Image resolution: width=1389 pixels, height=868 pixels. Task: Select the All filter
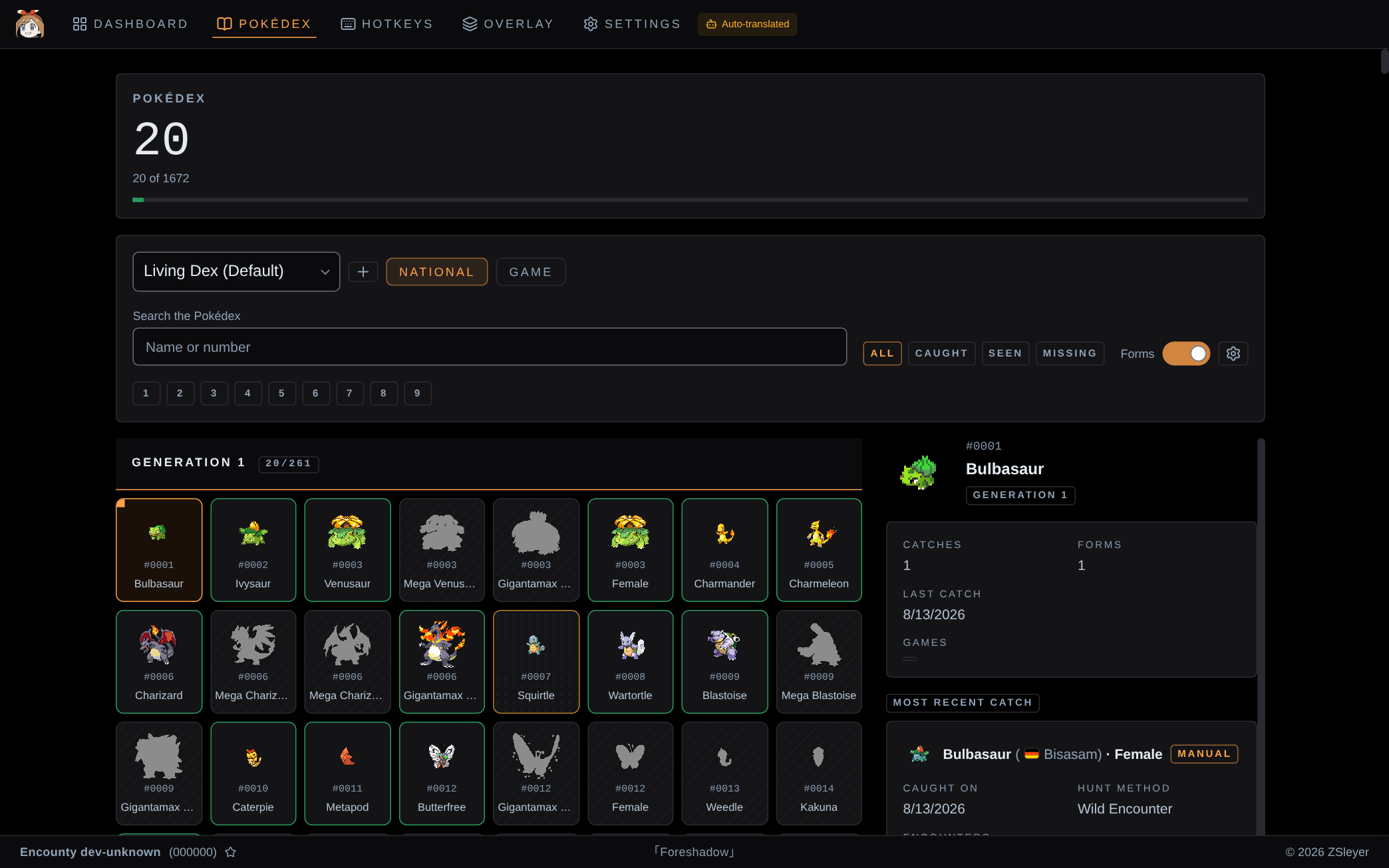(882, 353)
